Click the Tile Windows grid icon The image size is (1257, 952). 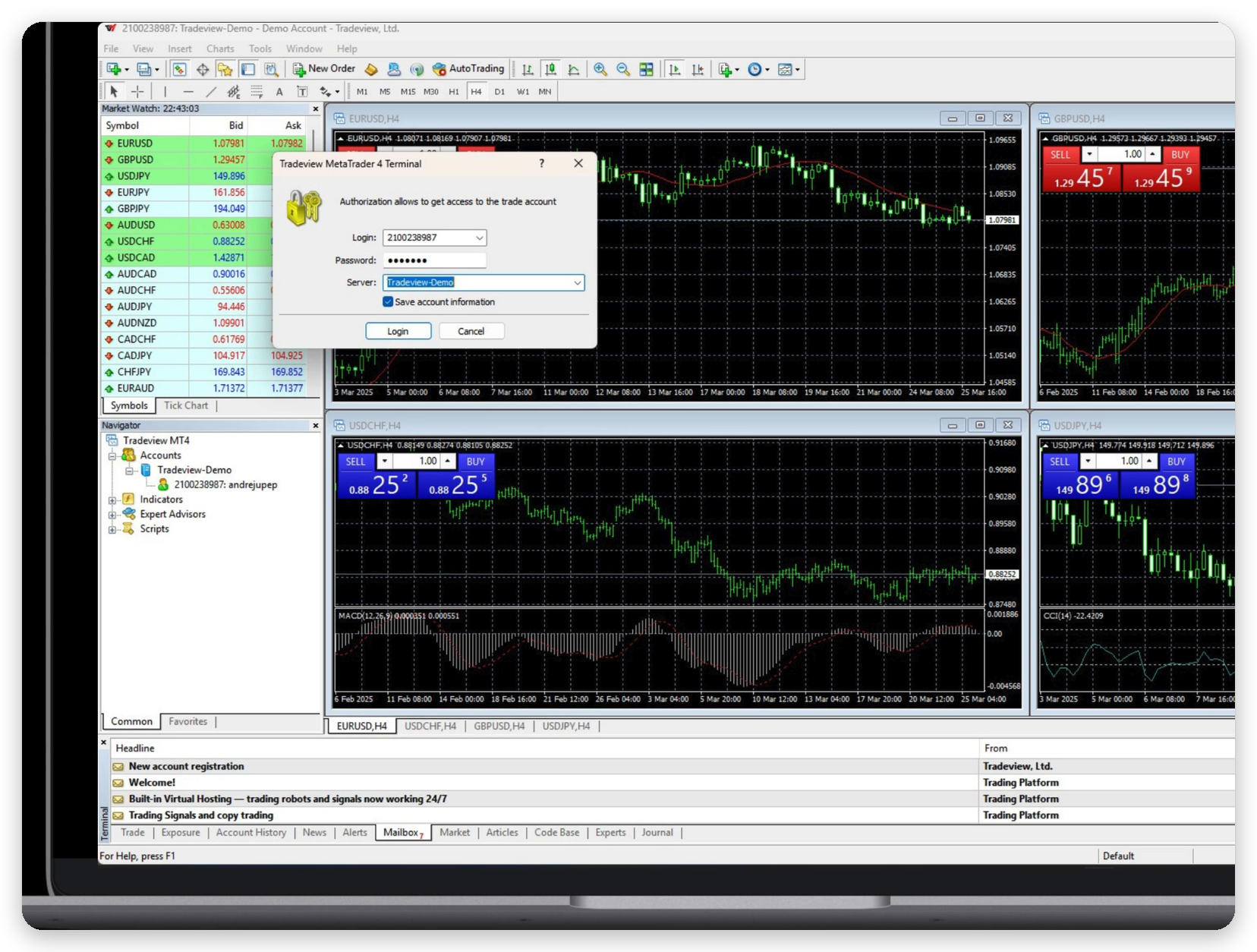tap(646, 69)
